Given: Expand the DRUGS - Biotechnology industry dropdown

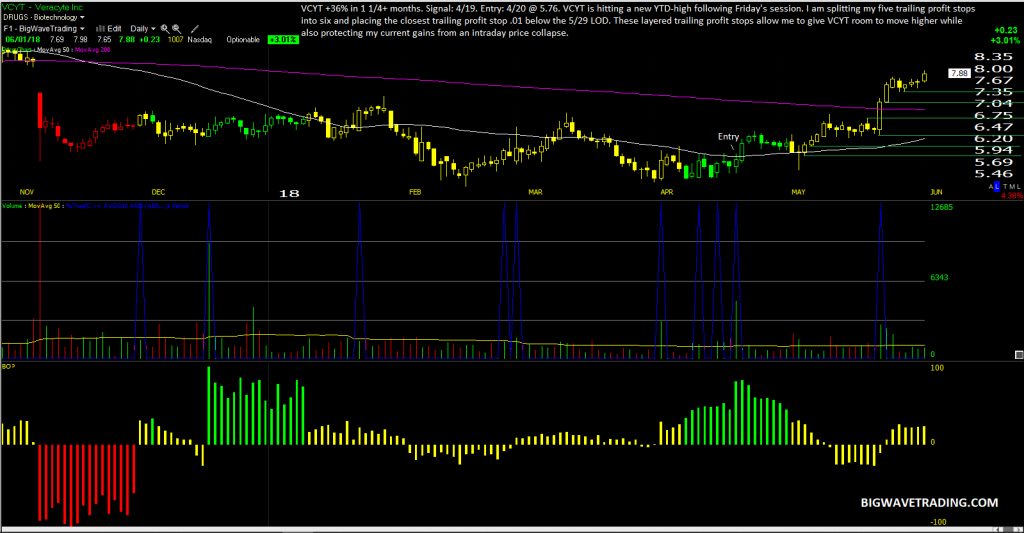Looking at the screenshot, I should (44, 18).
